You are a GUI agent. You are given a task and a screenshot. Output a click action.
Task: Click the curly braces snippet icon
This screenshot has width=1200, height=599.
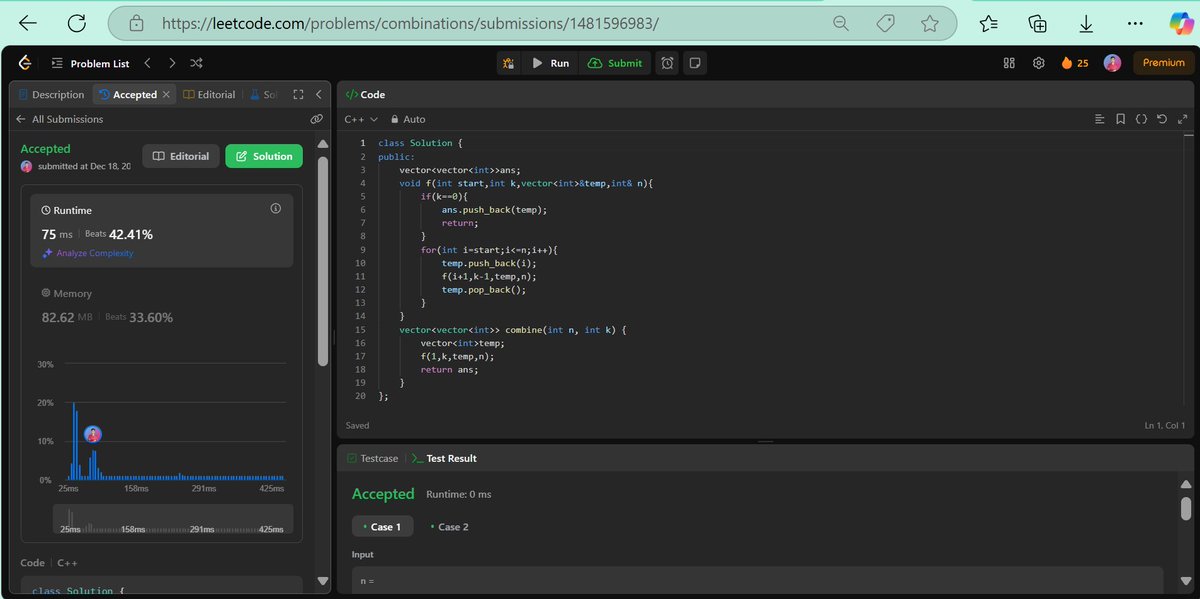tap(1141, 119)
